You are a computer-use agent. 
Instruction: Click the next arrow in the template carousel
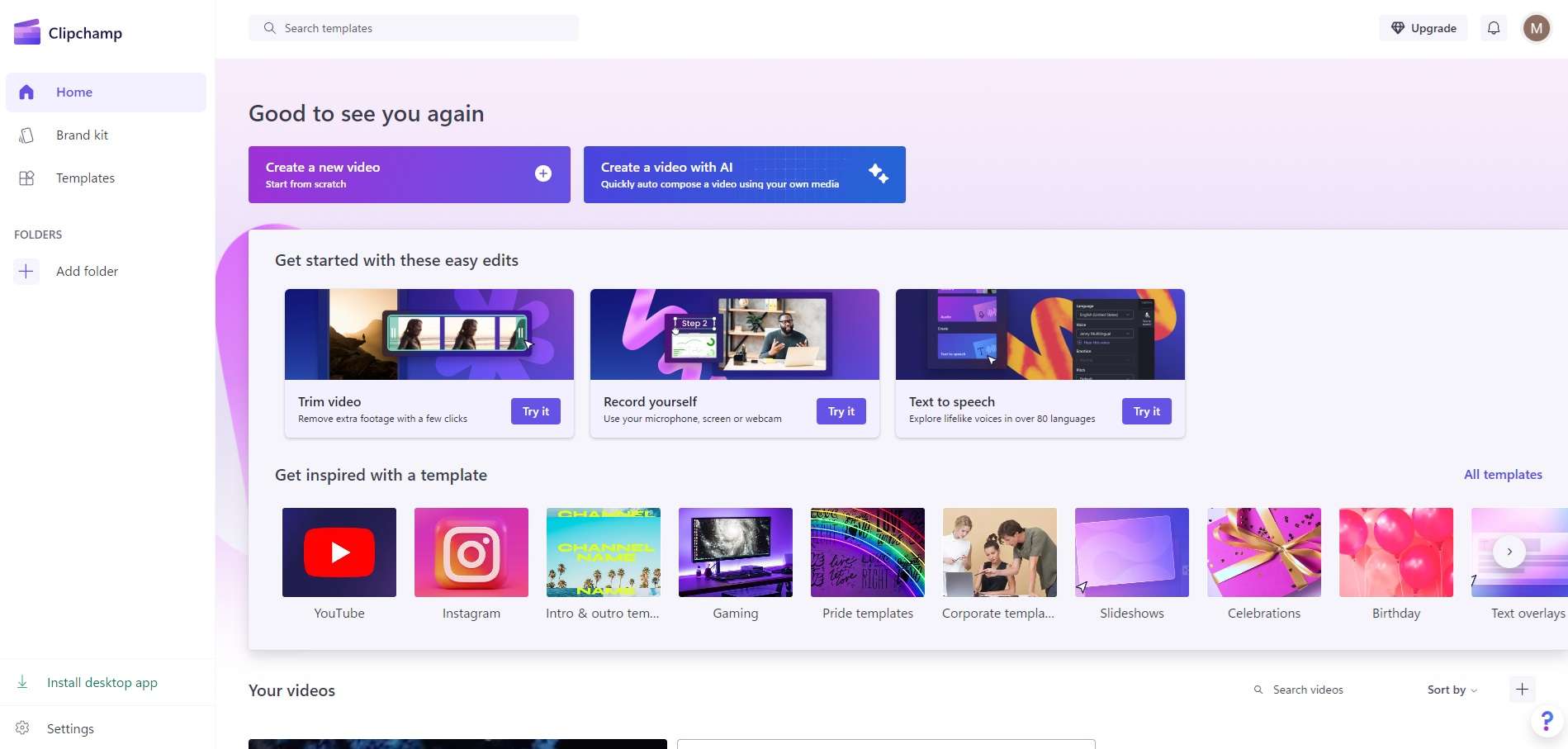(1509, 552)
